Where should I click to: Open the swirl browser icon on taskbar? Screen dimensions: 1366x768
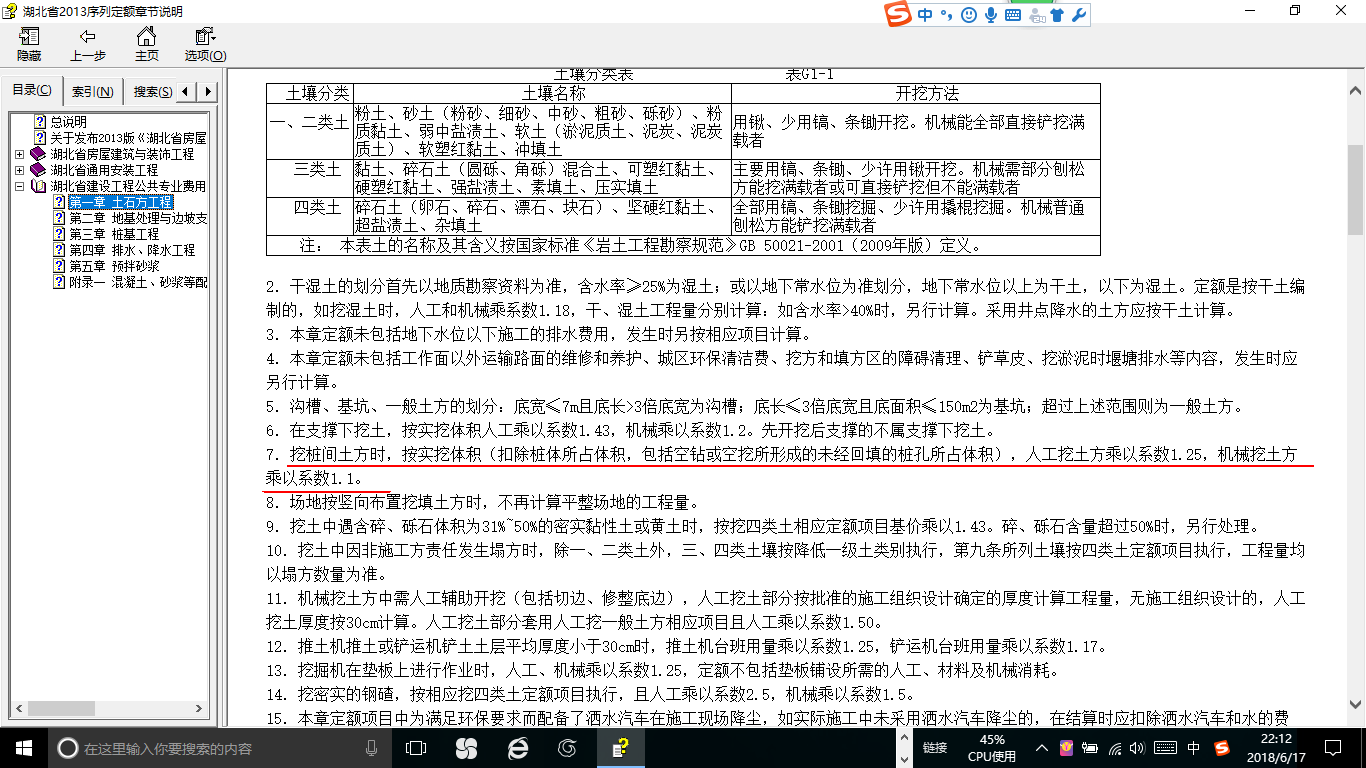pos(568,748)
